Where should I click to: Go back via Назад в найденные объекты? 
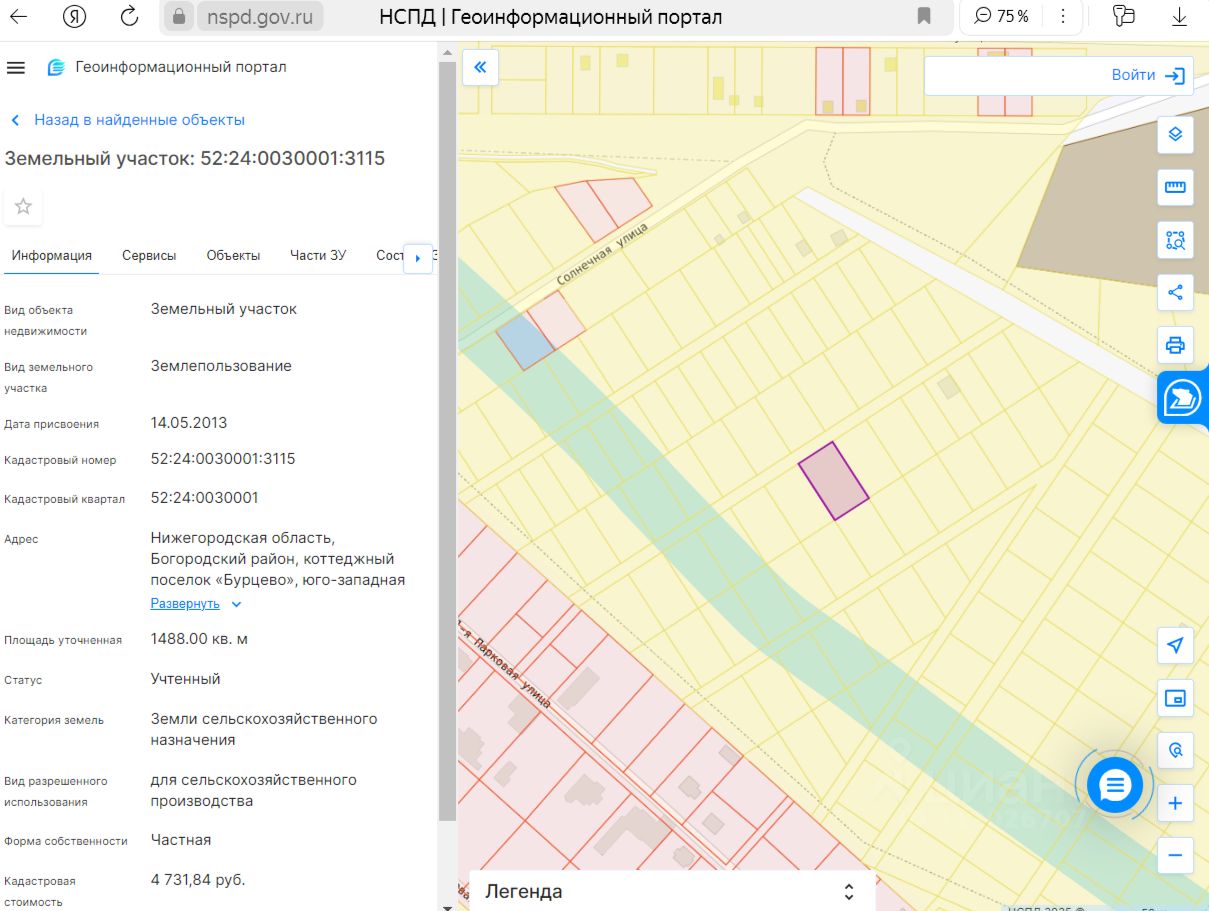coord(127,120)
